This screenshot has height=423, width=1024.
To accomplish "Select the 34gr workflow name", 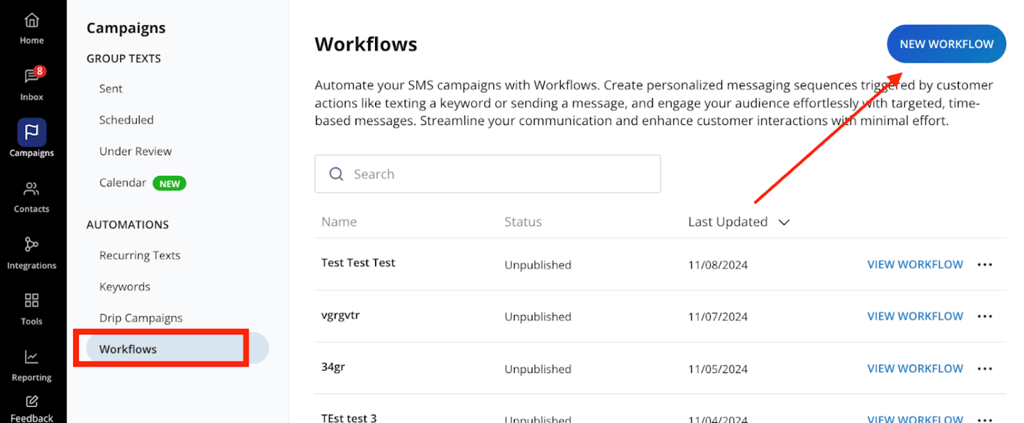I will [x=333, y=368].
